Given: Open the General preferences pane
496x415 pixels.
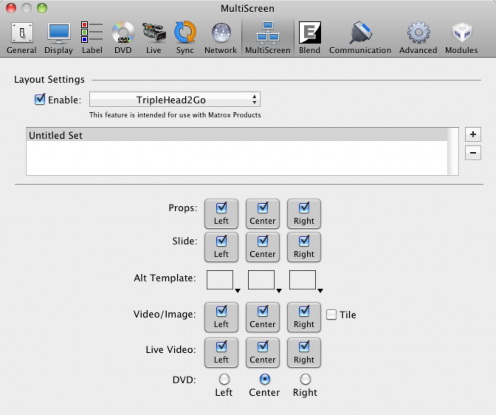Looking at the screenshot, I should (22, 37).
